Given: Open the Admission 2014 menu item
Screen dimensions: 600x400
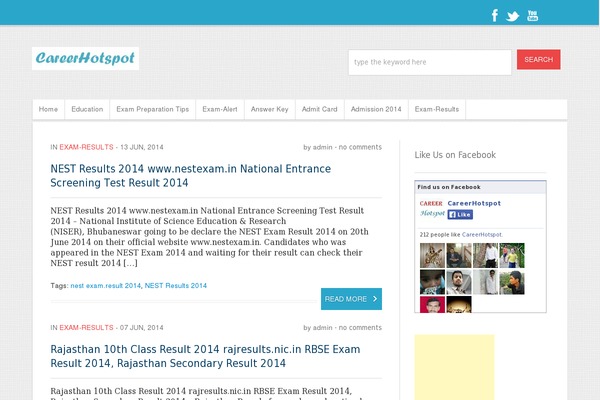Looking at the screenshot, I should click(x=376, y=109).
